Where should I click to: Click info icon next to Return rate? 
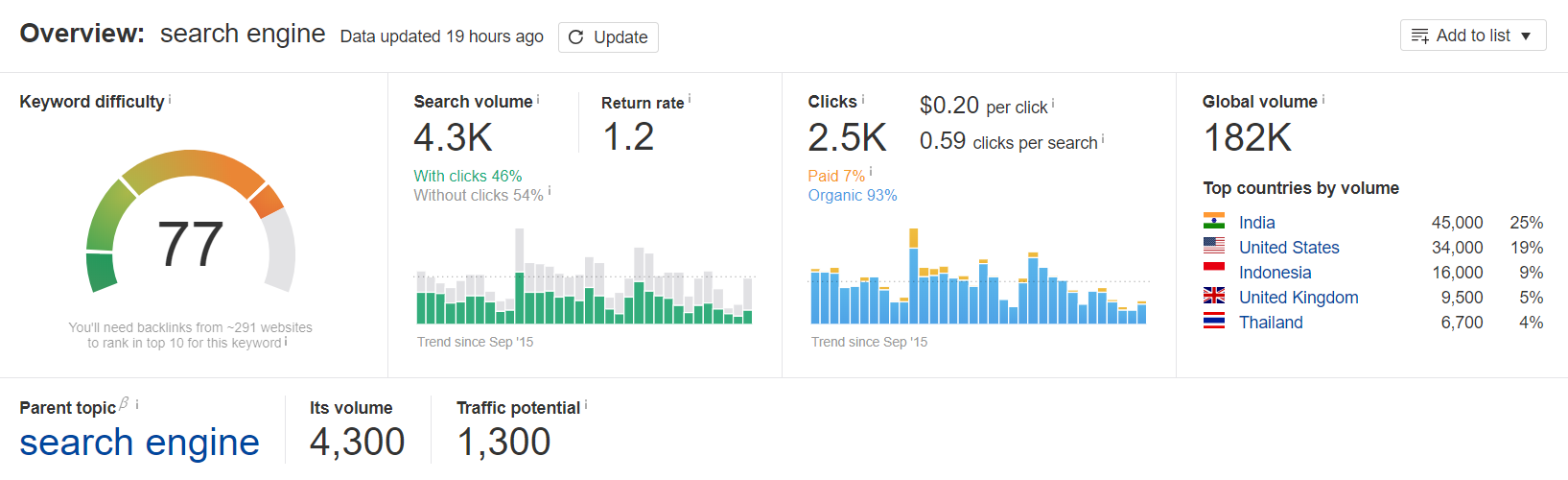click(x=690, y=98)
